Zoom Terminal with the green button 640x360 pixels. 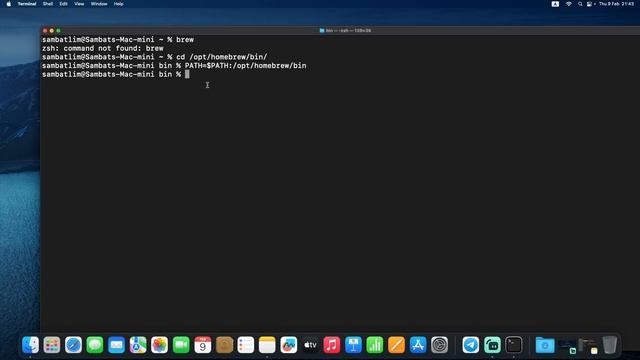click(58, 31)
